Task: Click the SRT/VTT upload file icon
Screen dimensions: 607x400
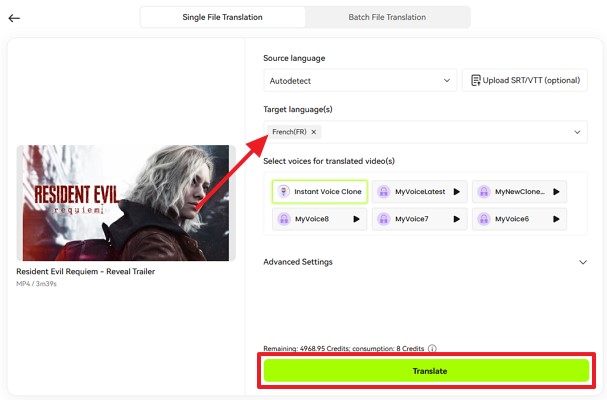Action: tap(475, 81)
